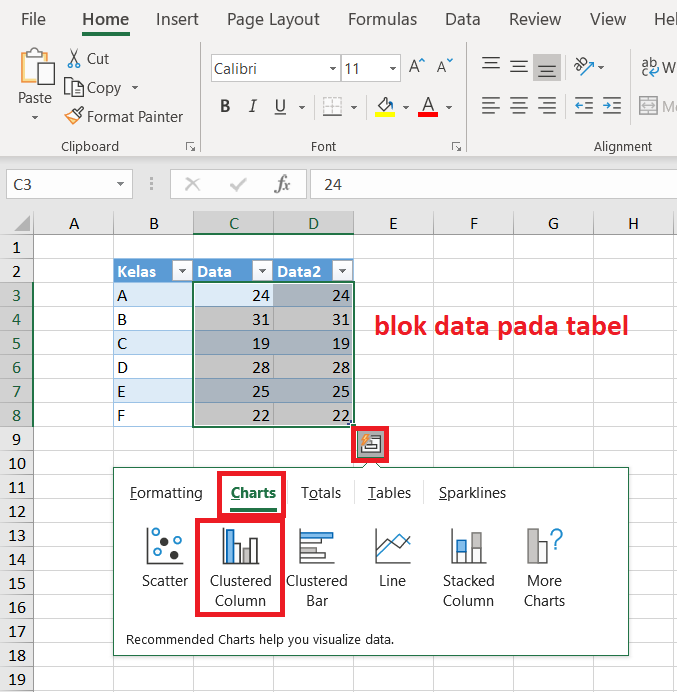Image resolution: width=677 pixels, height=692 pixels.
Task: Apply the yellow highlight fill color
Action: point(385,107)
